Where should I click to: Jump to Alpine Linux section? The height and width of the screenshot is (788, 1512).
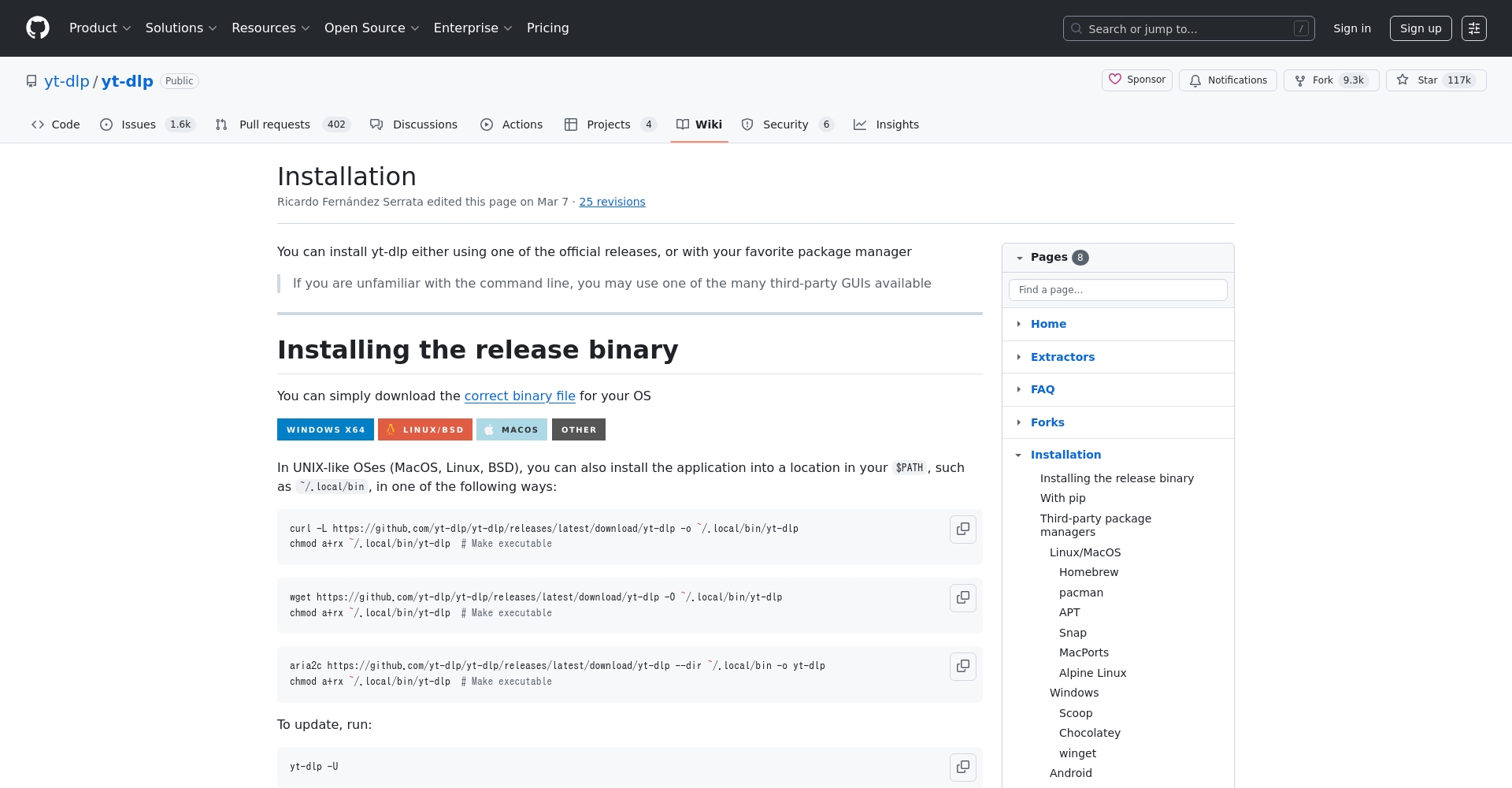pyautogui.click(x=1092, y=673)
